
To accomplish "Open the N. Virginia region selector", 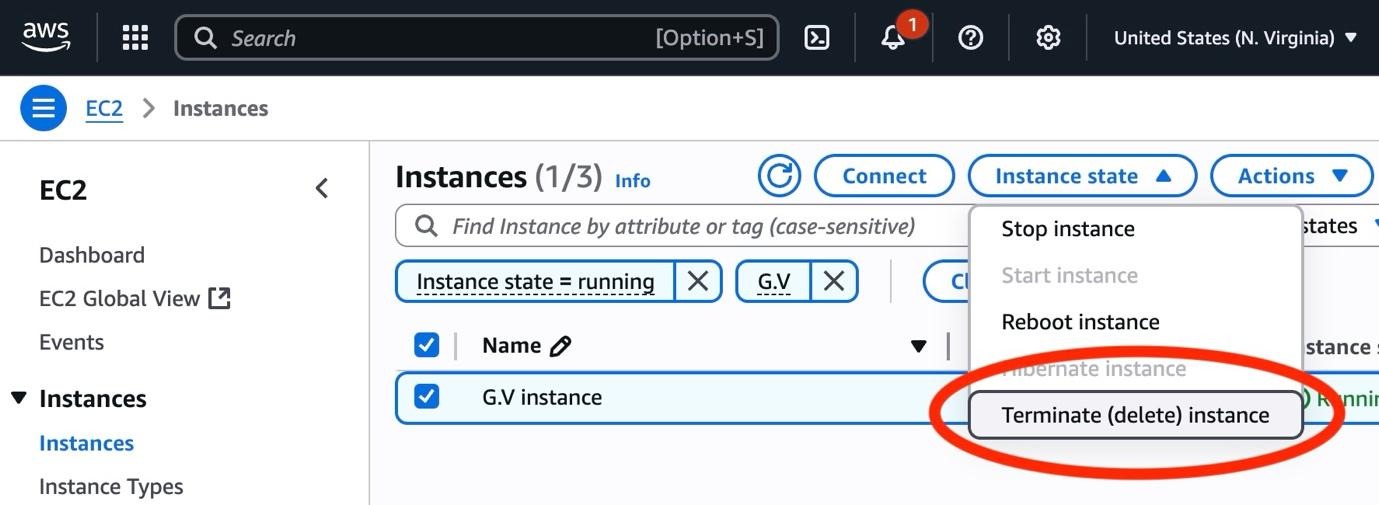I will coord(1236,38).
